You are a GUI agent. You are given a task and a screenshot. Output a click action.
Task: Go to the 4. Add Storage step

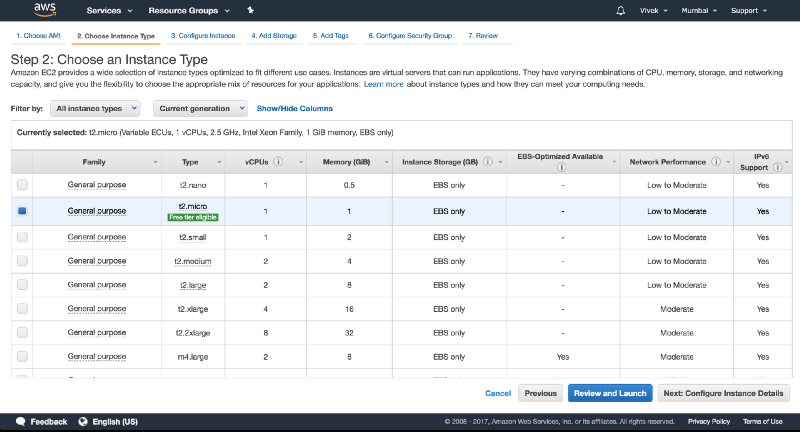point(274,36)
